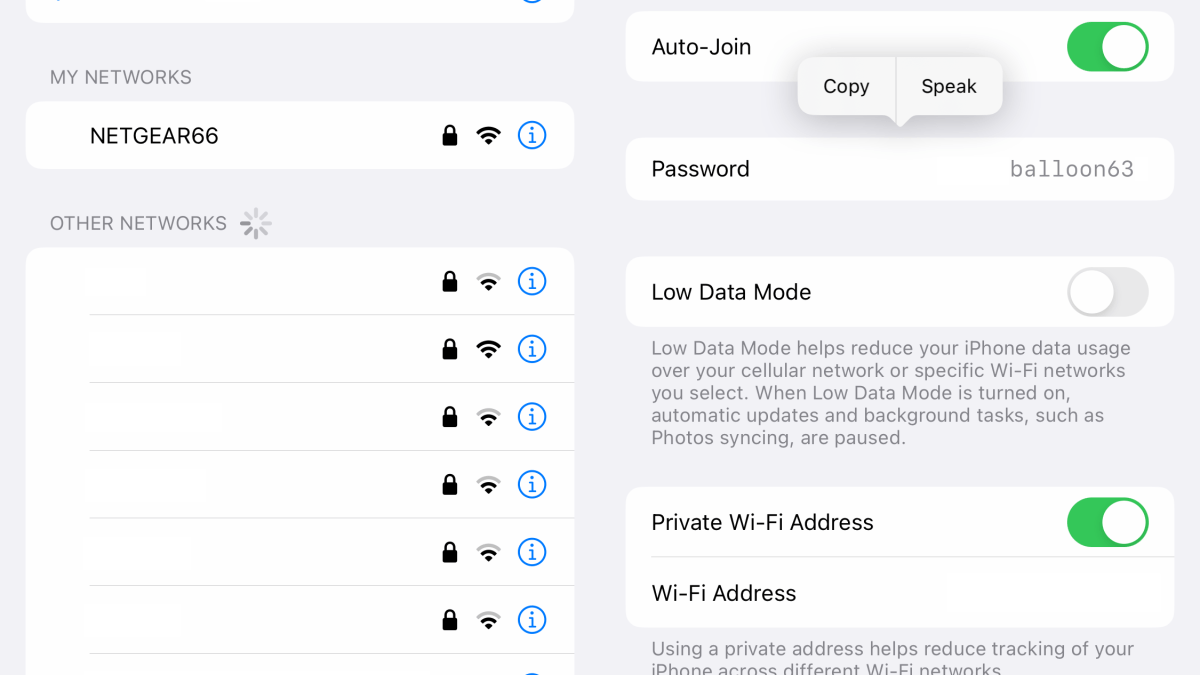The height and width of the screenshot is (675, 1200).
Task: Choose Copy in the popup menu
Action: (846, 86)
